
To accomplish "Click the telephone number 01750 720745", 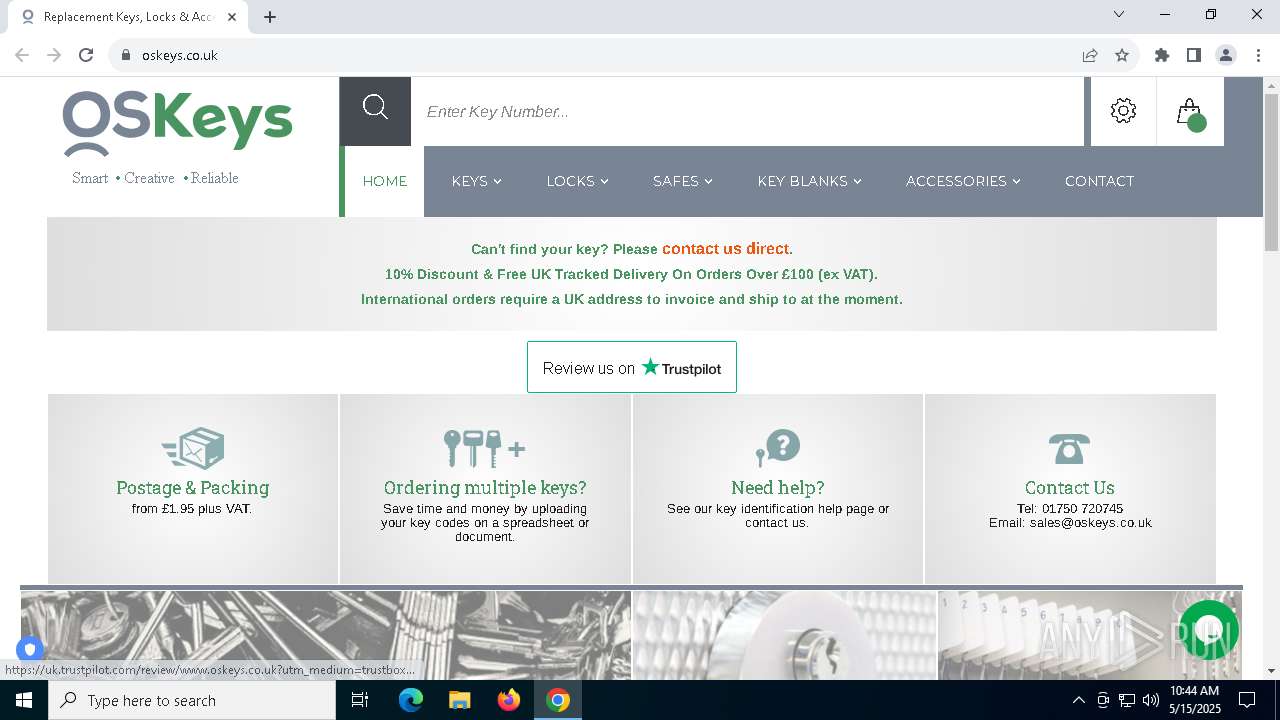I will point(1082,509).
